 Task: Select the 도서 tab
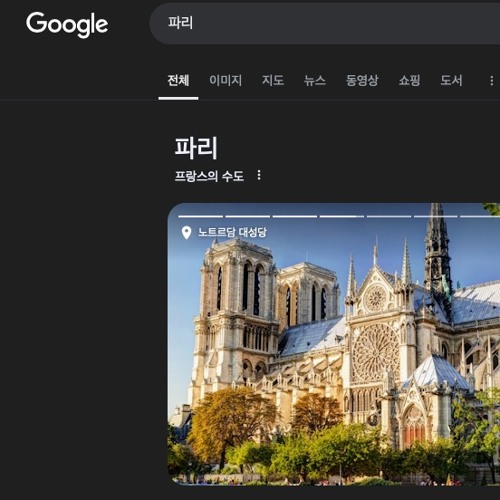coord(451,80)
